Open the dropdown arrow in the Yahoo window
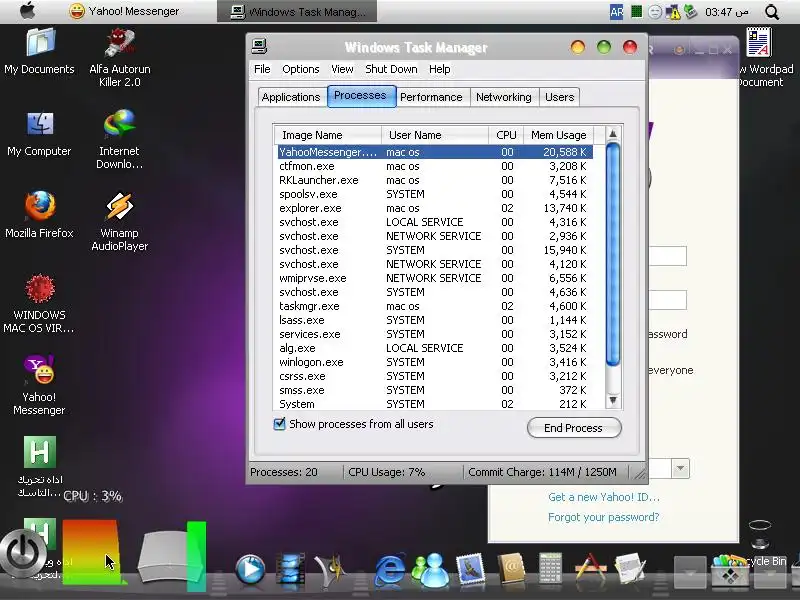Viewport: 800px width, 600px height. (680, 468)
